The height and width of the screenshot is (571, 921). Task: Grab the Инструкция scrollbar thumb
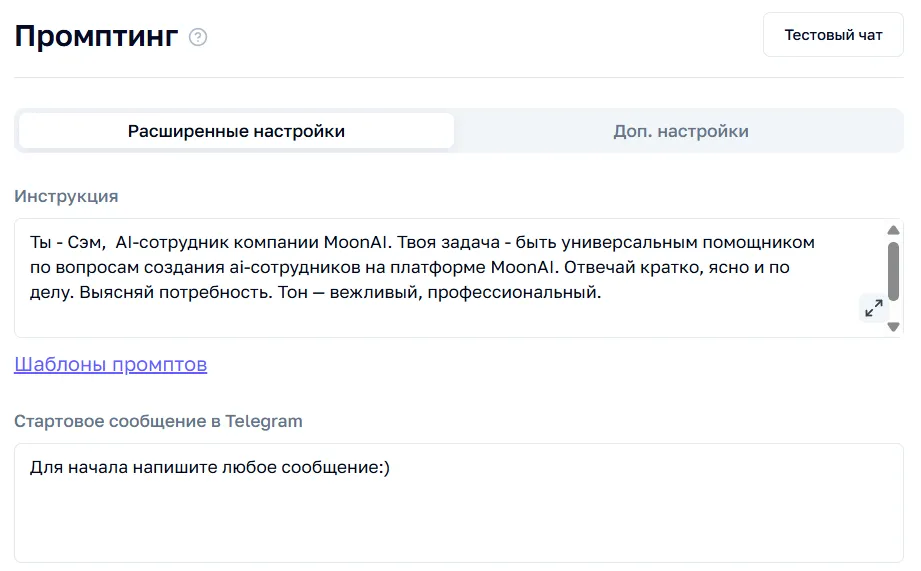click(x=893, y=271)
